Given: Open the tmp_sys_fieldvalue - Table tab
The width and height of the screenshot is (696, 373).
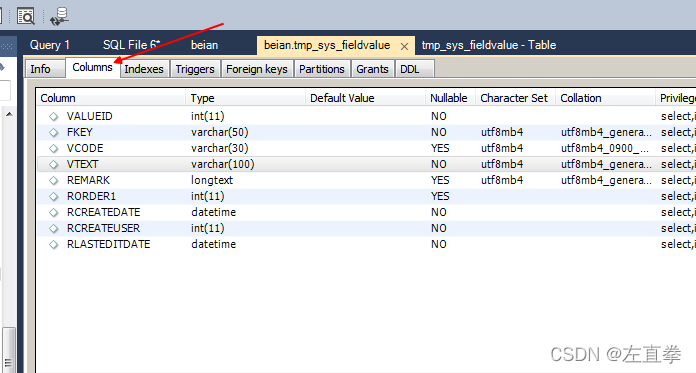Looking at the screenshot, I should pos(489,45).
